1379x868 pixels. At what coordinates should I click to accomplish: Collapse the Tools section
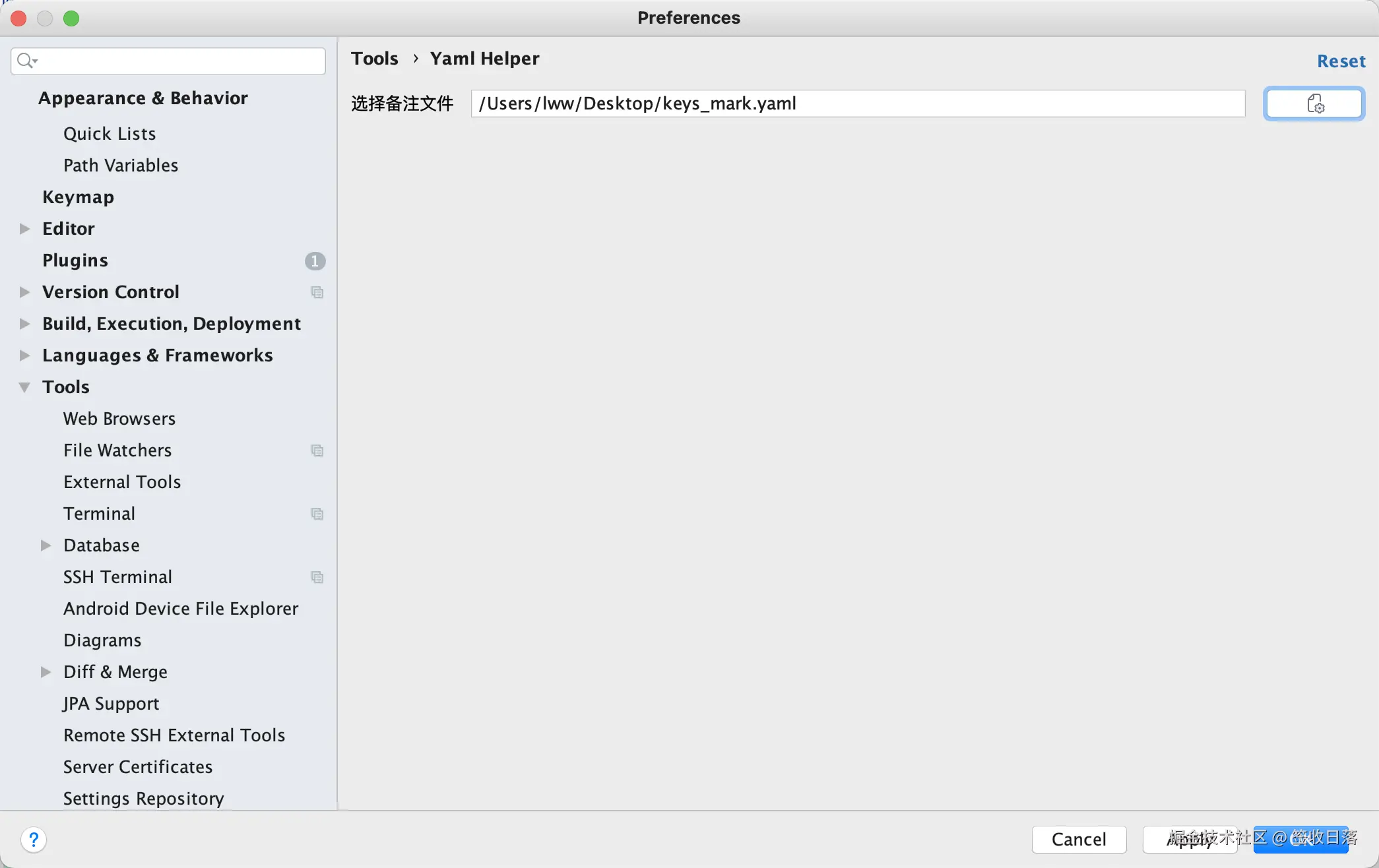[x=24, y=387]
